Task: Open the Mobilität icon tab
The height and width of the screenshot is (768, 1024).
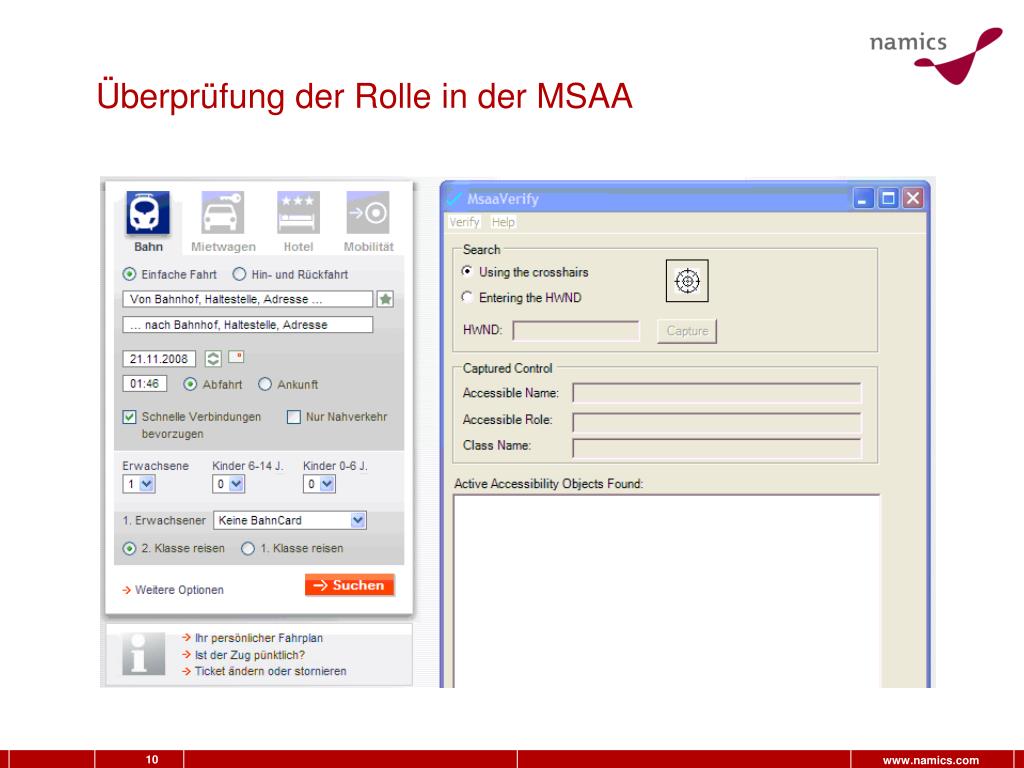Action: pyautogui.click(x=368, y=213)
